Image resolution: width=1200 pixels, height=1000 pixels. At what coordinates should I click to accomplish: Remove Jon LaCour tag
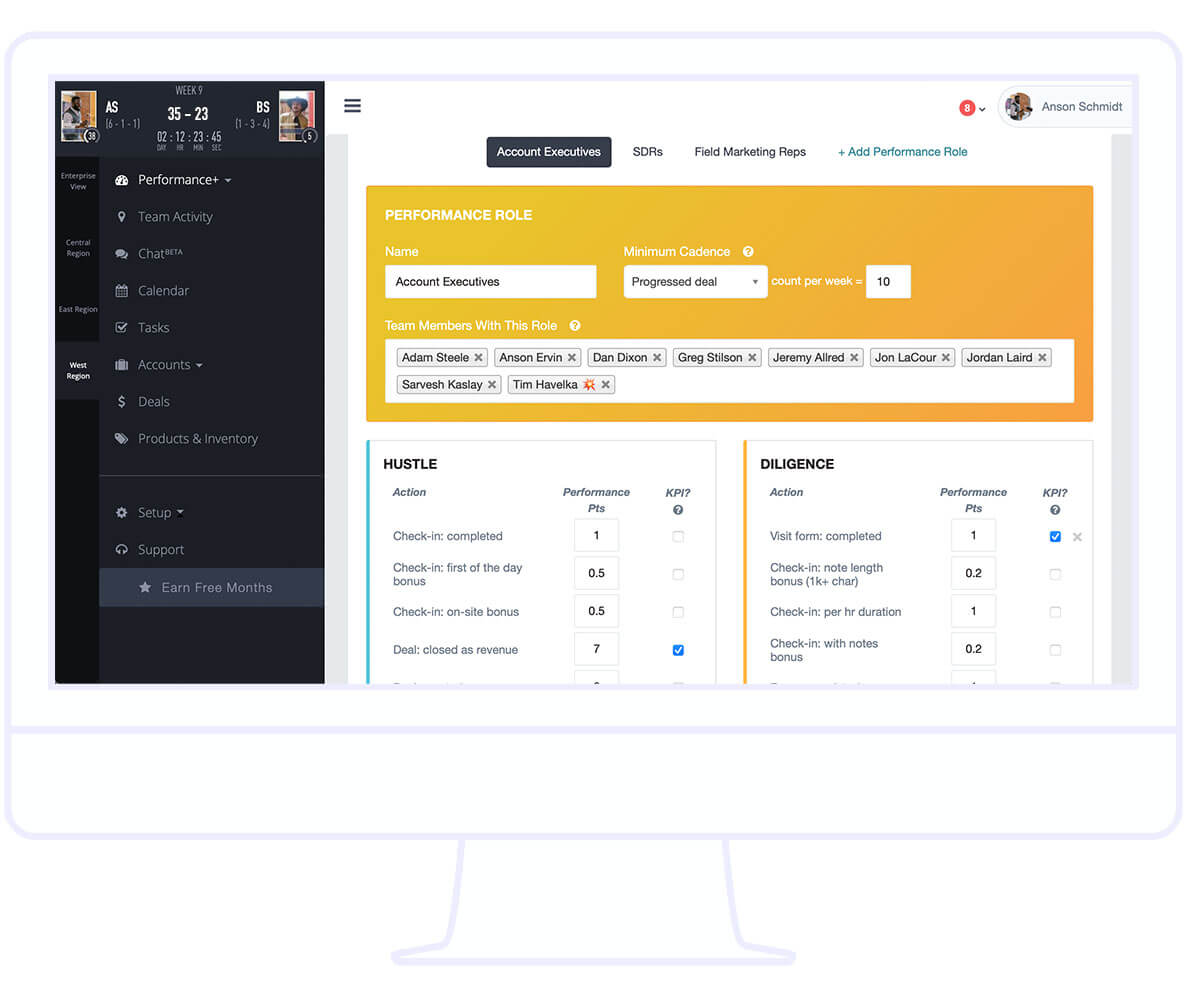point(946,358)
